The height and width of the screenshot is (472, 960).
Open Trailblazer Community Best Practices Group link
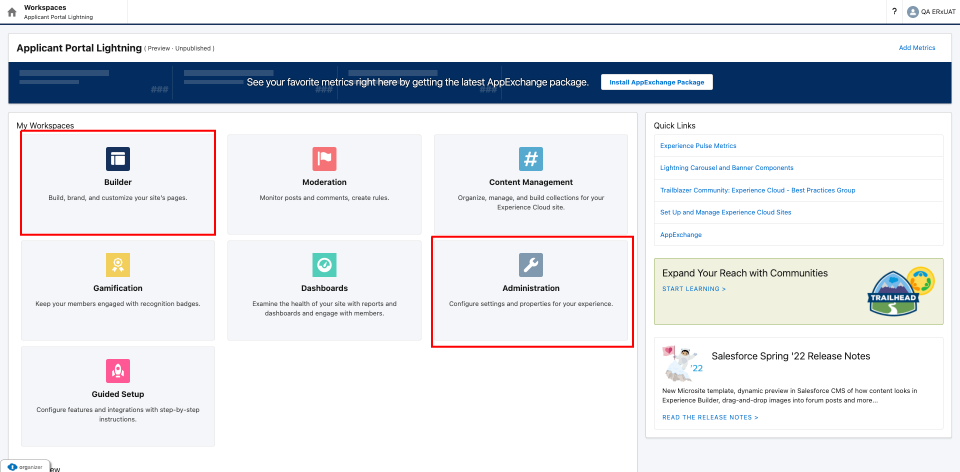pyautogui.click(x=757, y=190)
